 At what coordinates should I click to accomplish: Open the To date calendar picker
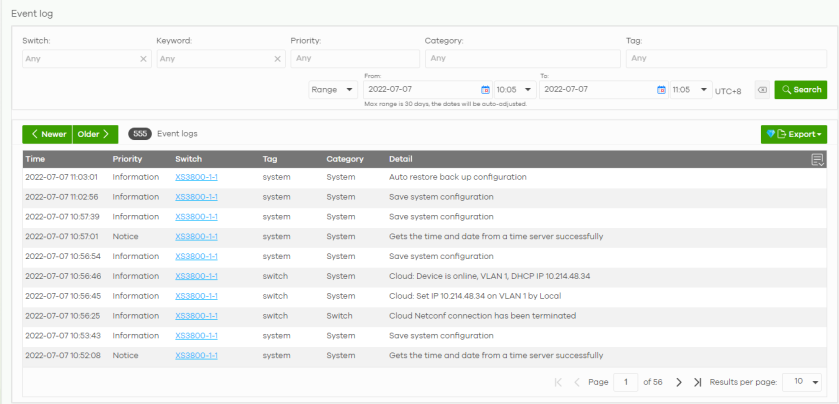661,90
